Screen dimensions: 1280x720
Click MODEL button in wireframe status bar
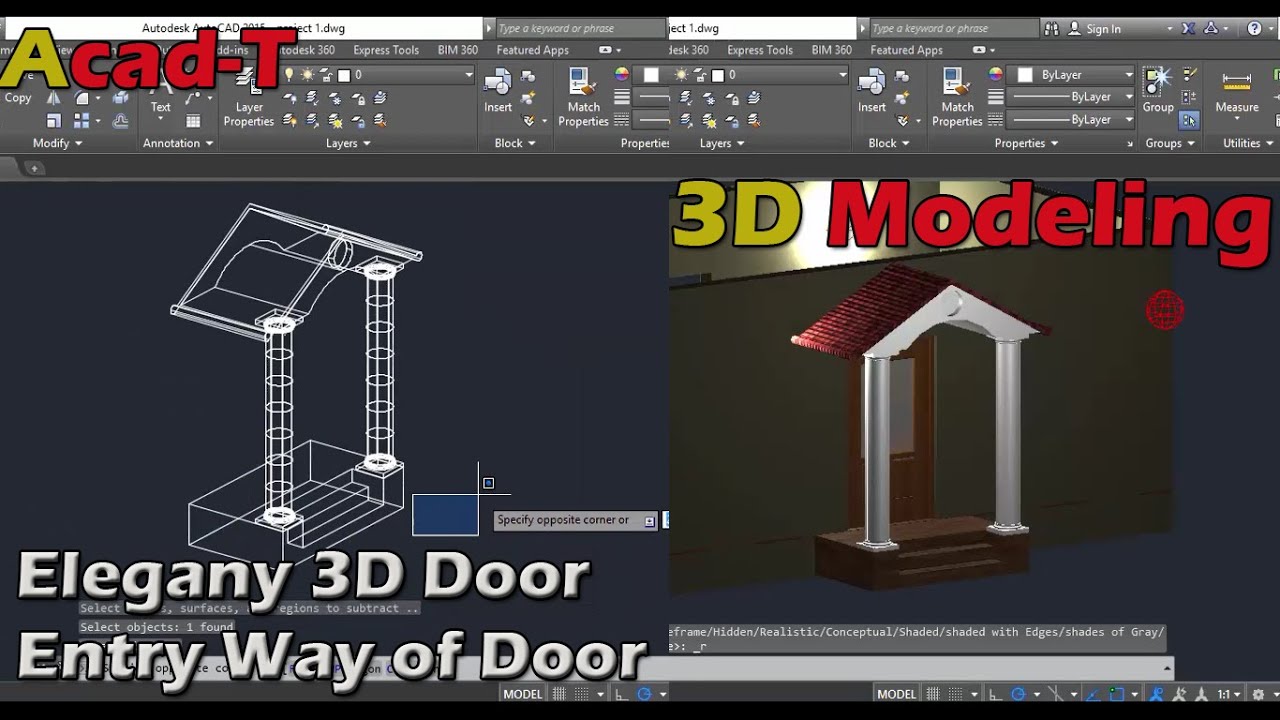[522, 694]
